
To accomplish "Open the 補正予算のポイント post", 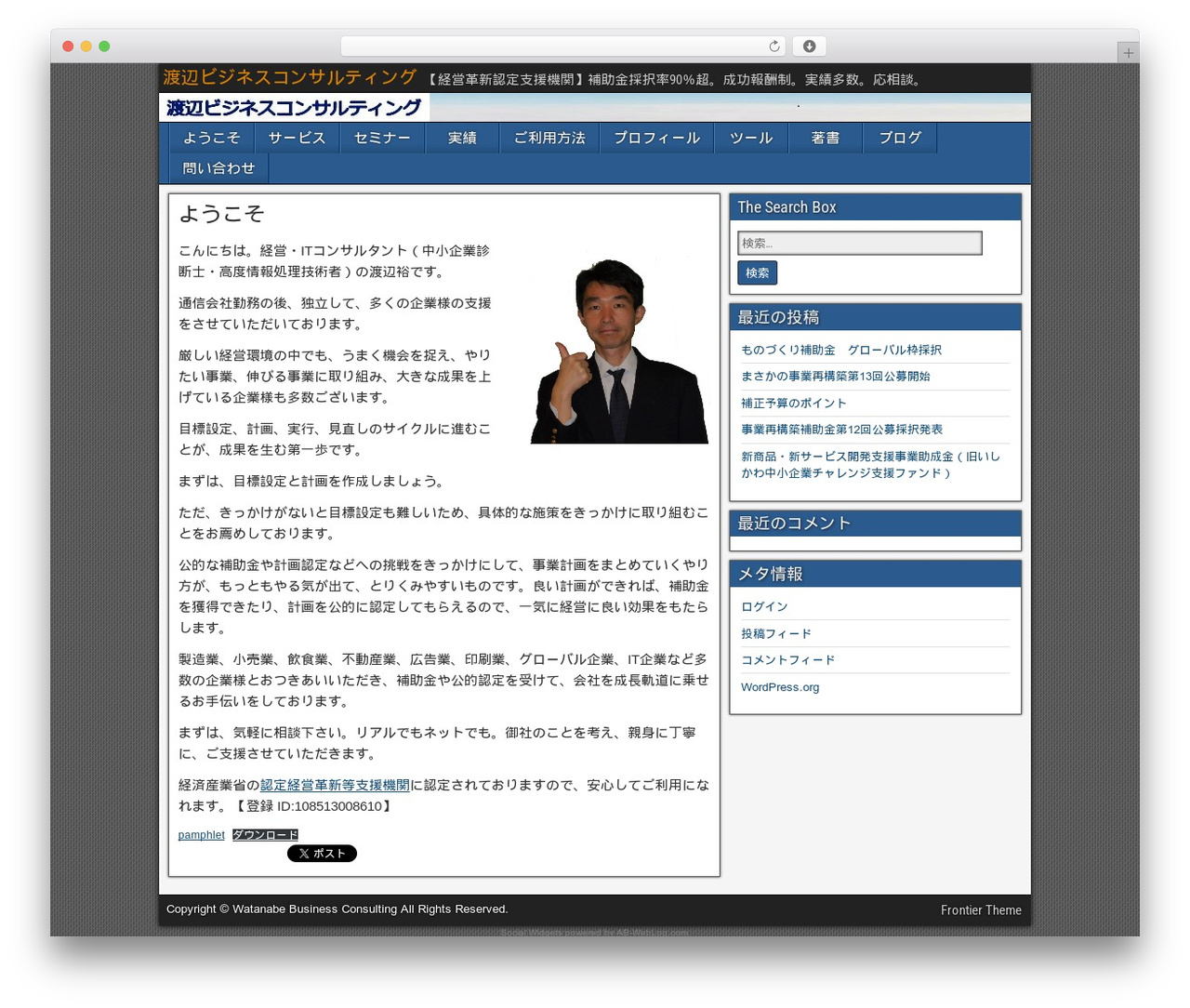I will pos(794,404).
